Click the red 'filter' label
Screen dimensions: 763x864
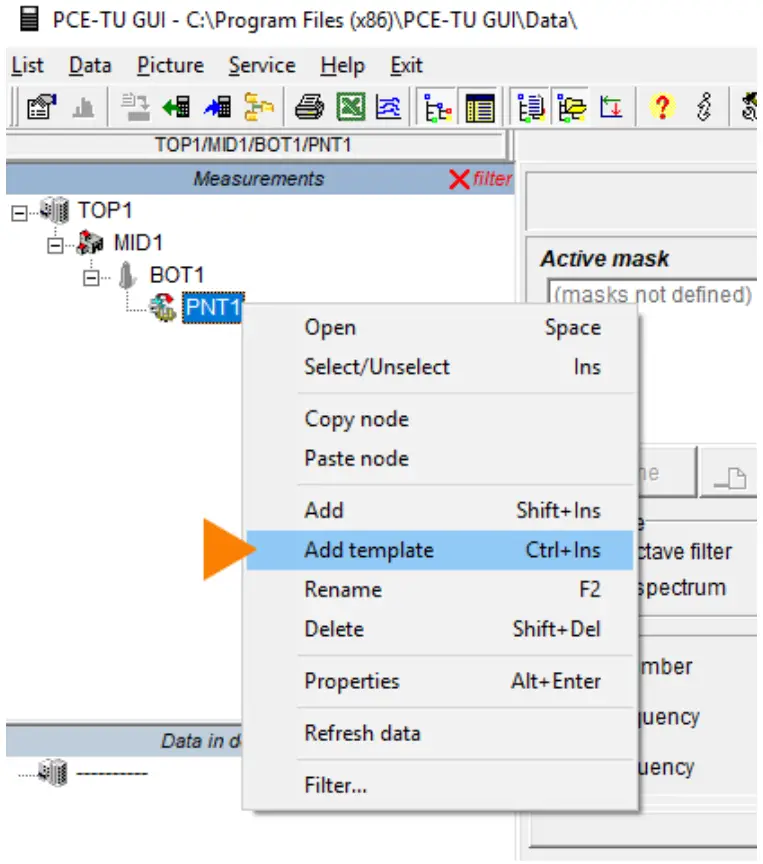[492, 179]
